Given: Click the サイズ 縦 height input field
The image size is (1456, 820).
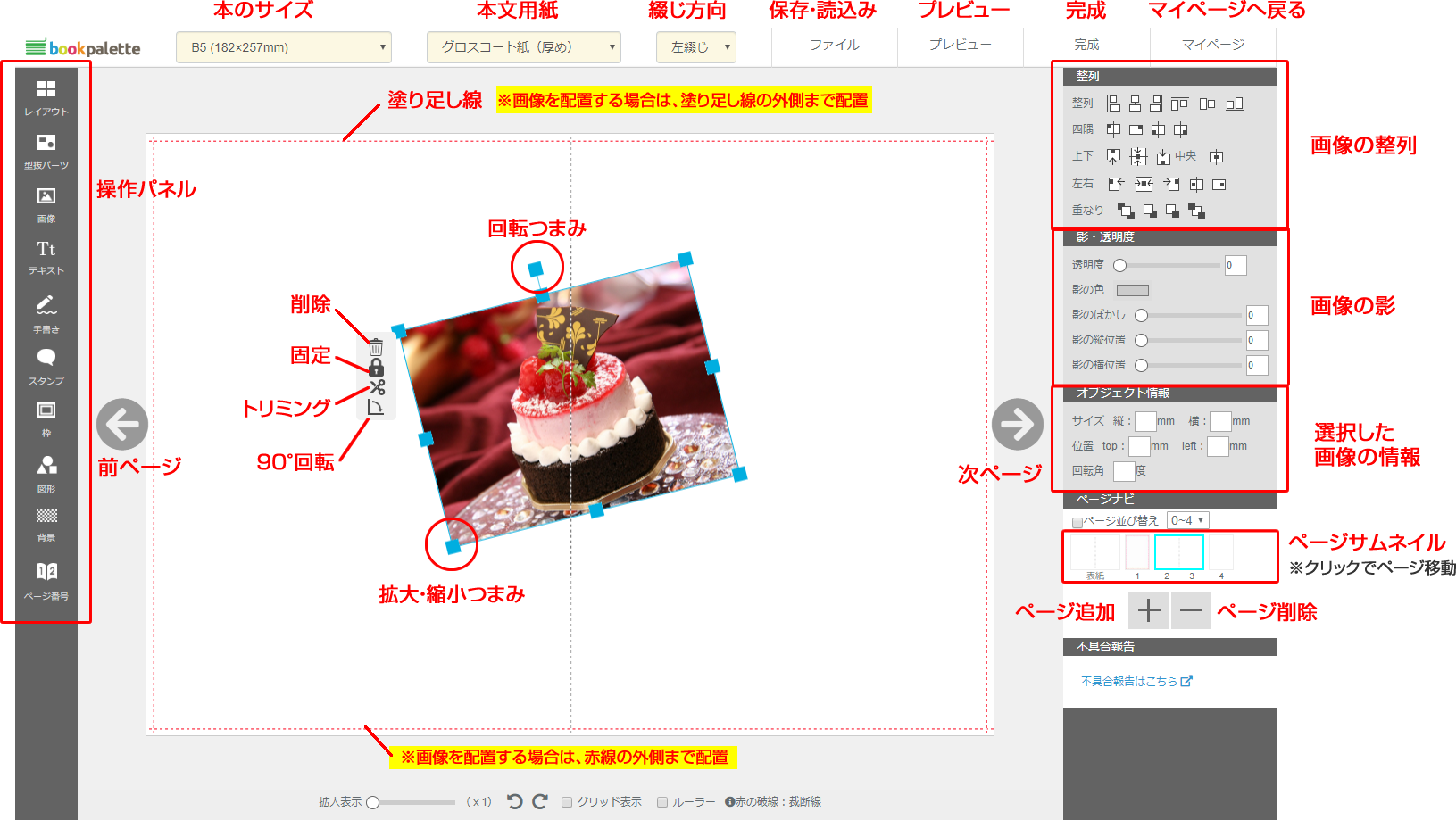Looking at the screenshot, I should pos(1145,421).
